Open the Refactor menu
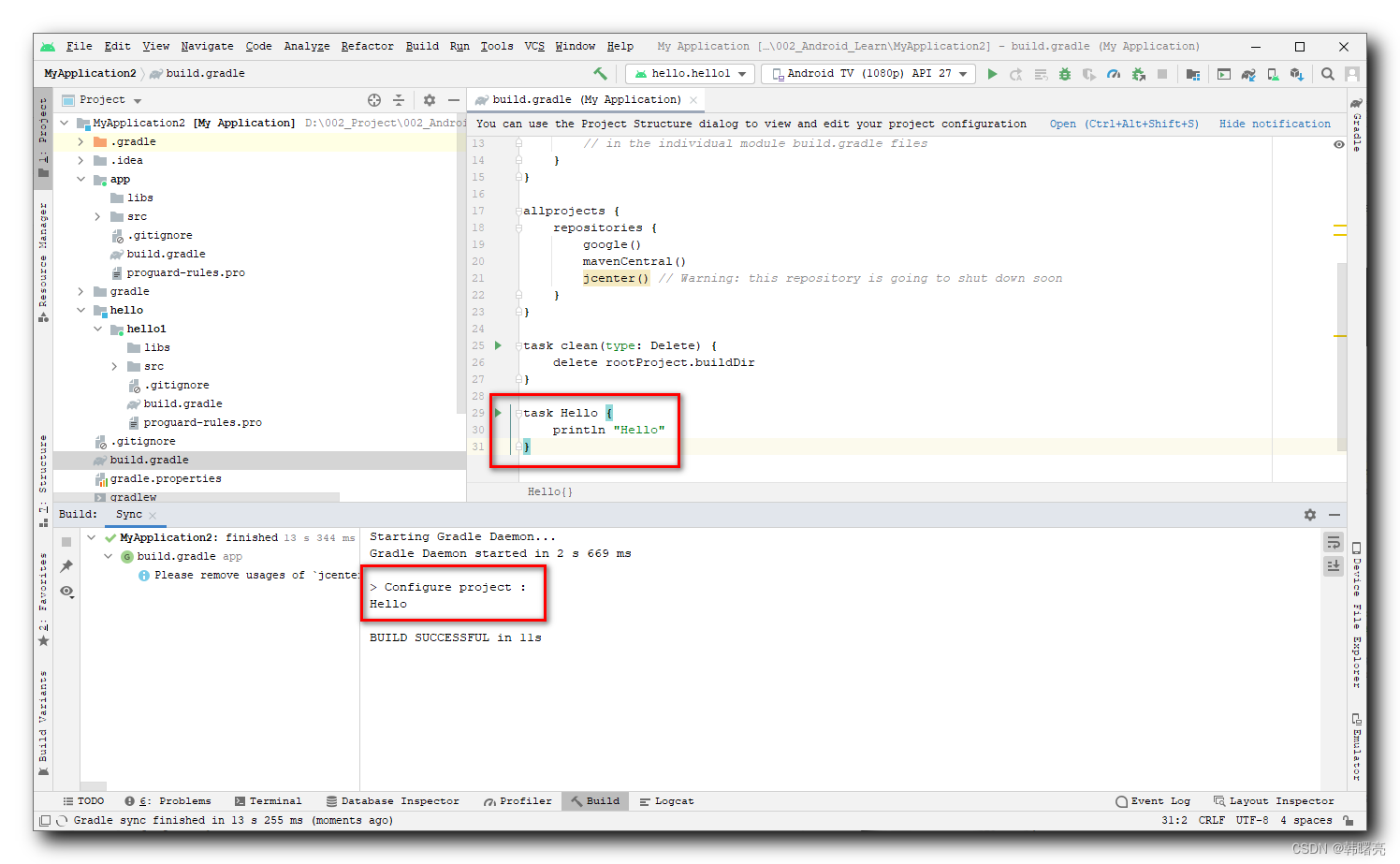 pyautogui.click(x=367, y=47)
